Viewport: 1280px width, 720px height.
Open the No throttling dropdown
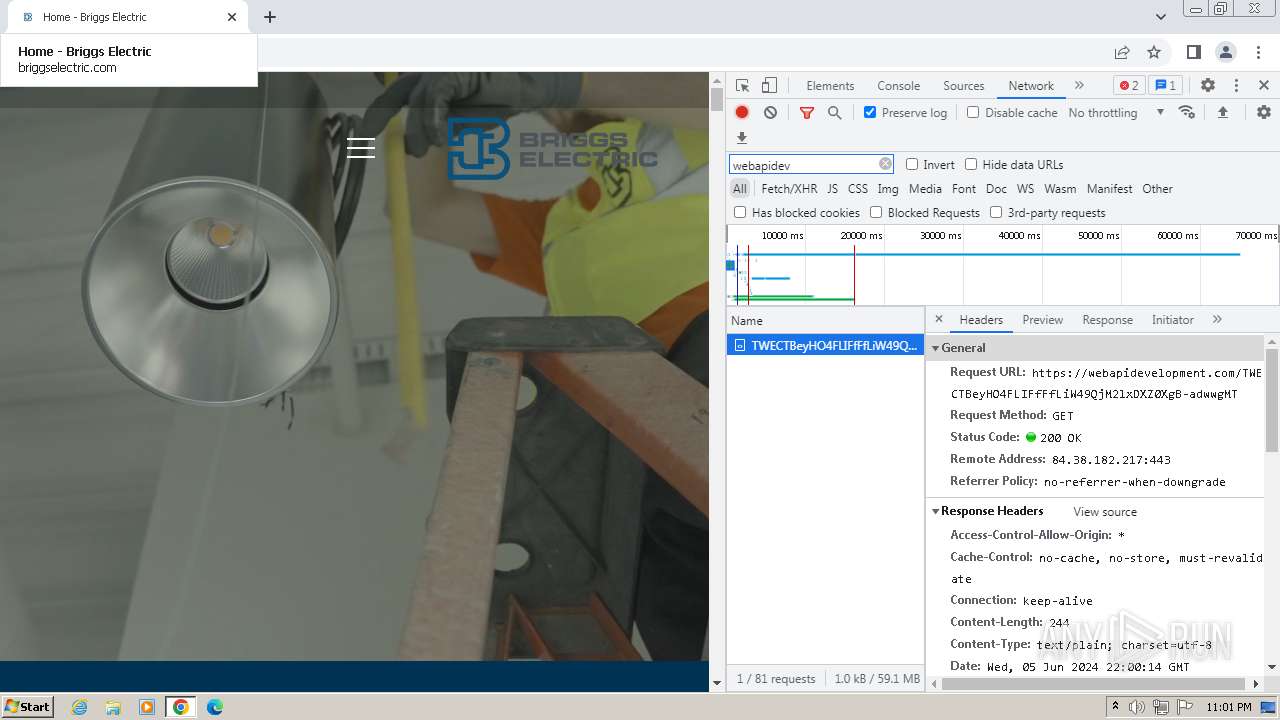pyautogui.click(x=1116, y=113)
